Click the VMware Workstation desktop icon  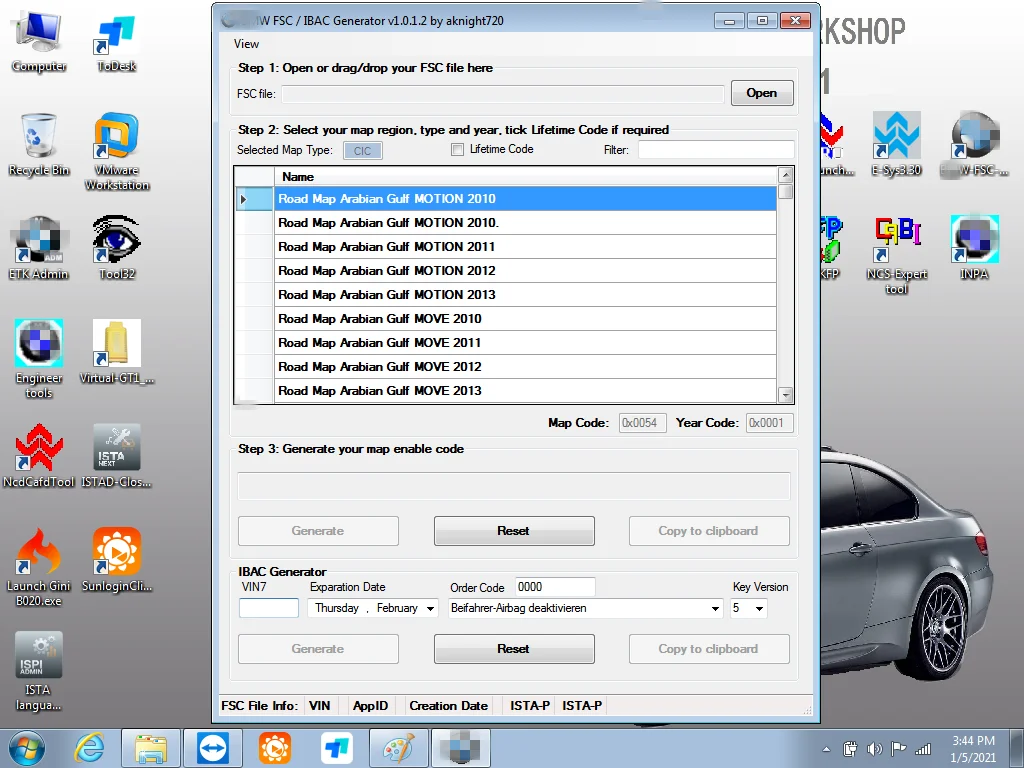116,152
